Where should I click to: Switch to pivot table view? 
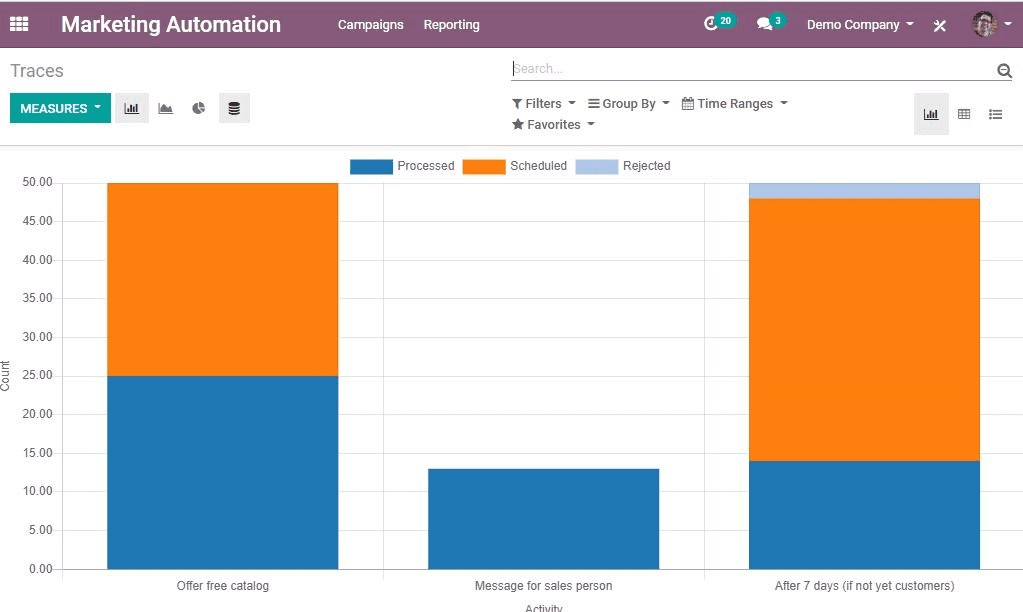click(x=964, y=114)
